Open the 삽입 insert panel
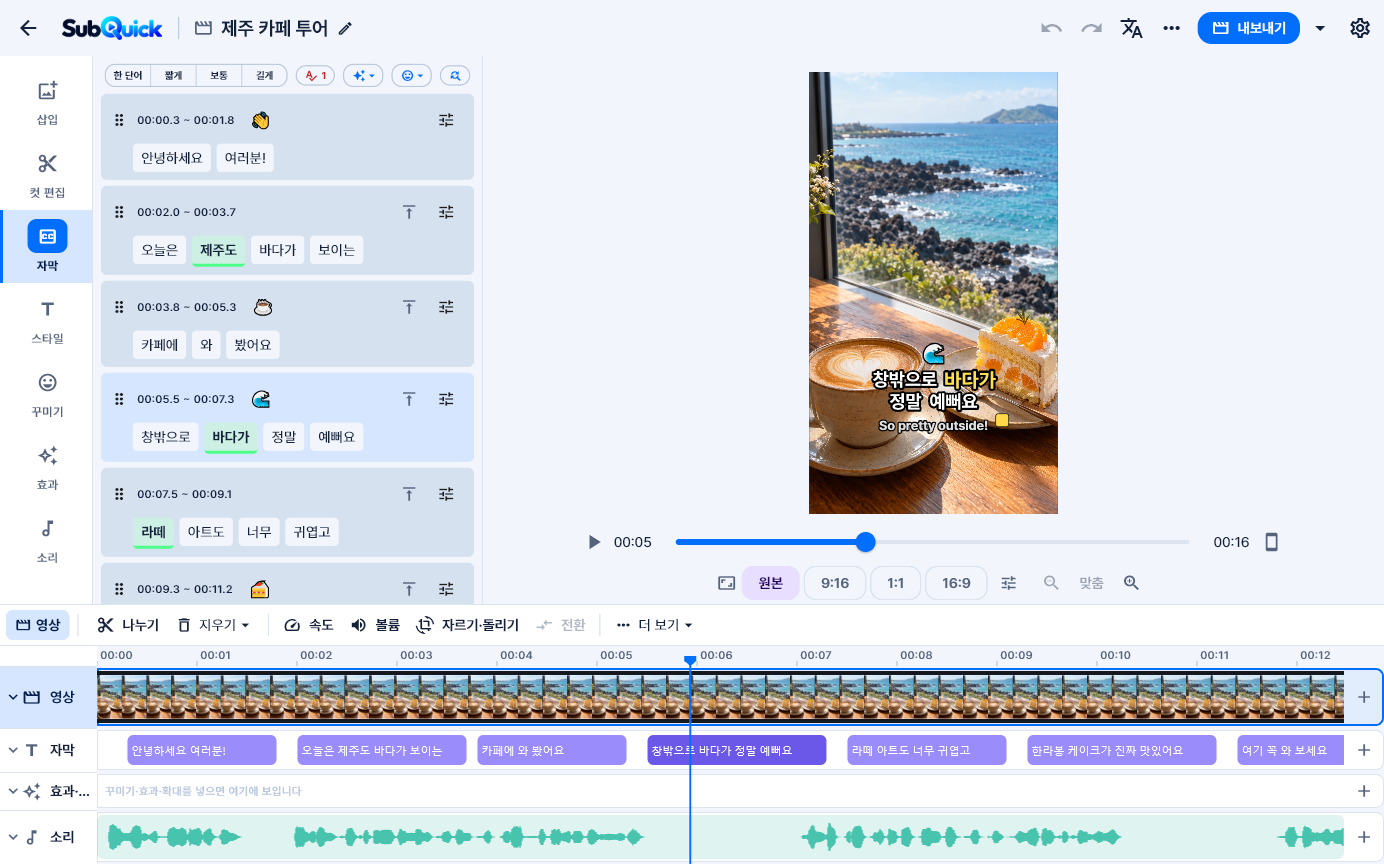Image resolution: width=1384 pixels, height=864 pixels. (47, 103)
